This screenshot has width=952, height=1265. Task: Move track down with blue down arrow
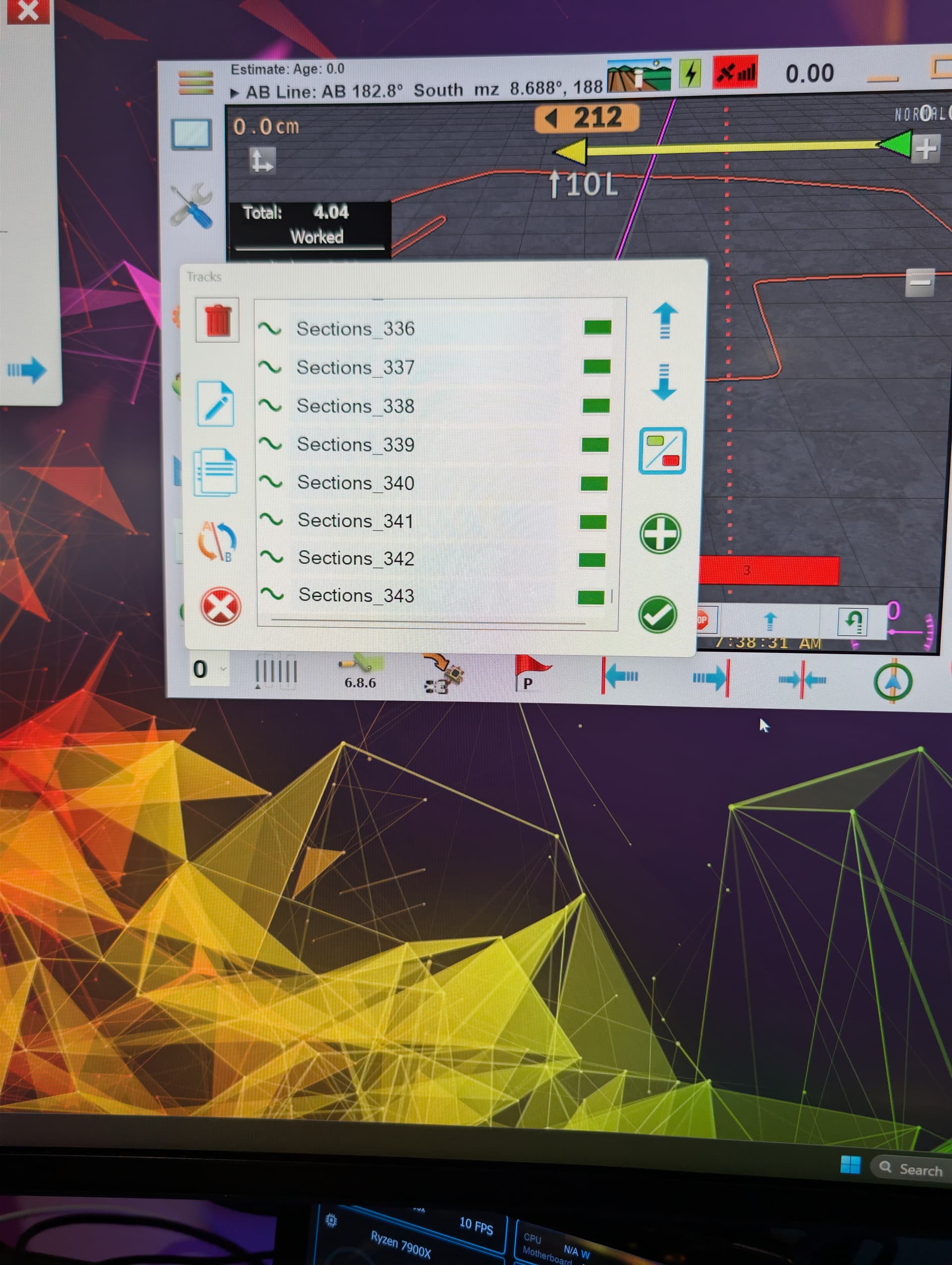[663, 382]
